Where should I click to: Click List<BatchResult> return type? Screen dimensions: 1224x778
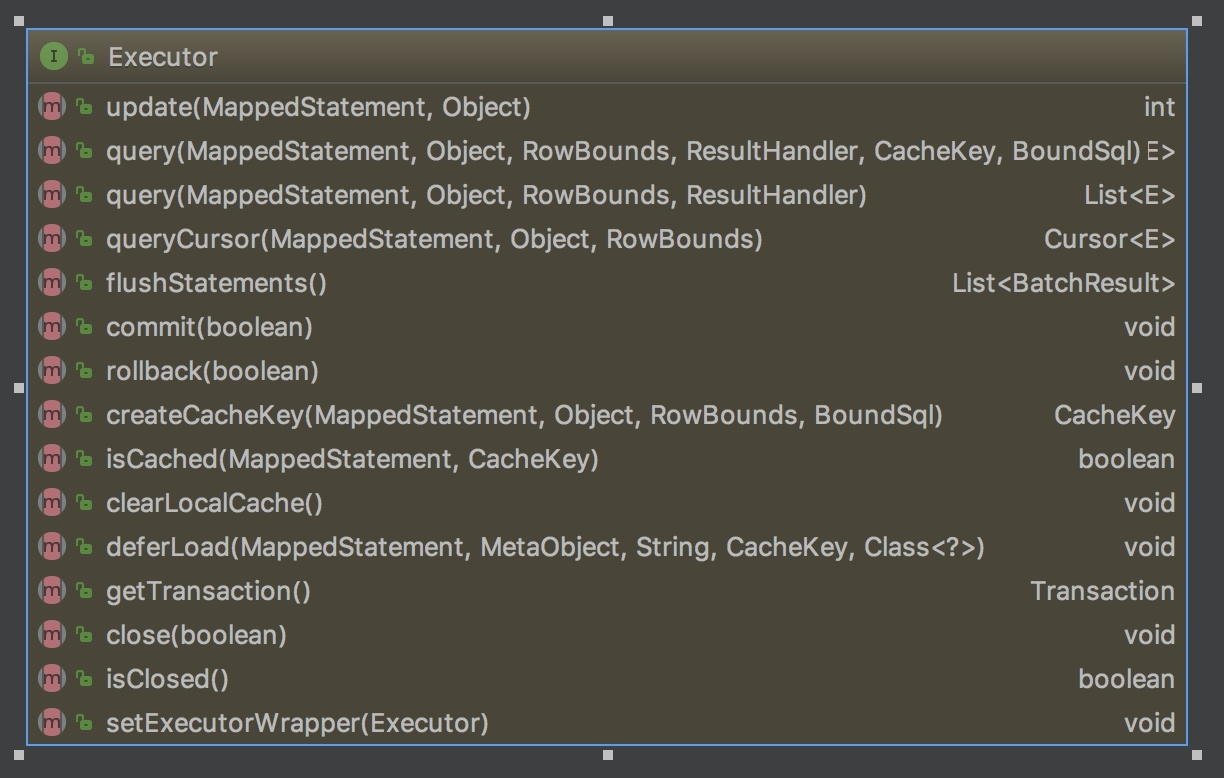pos(1064,283)
